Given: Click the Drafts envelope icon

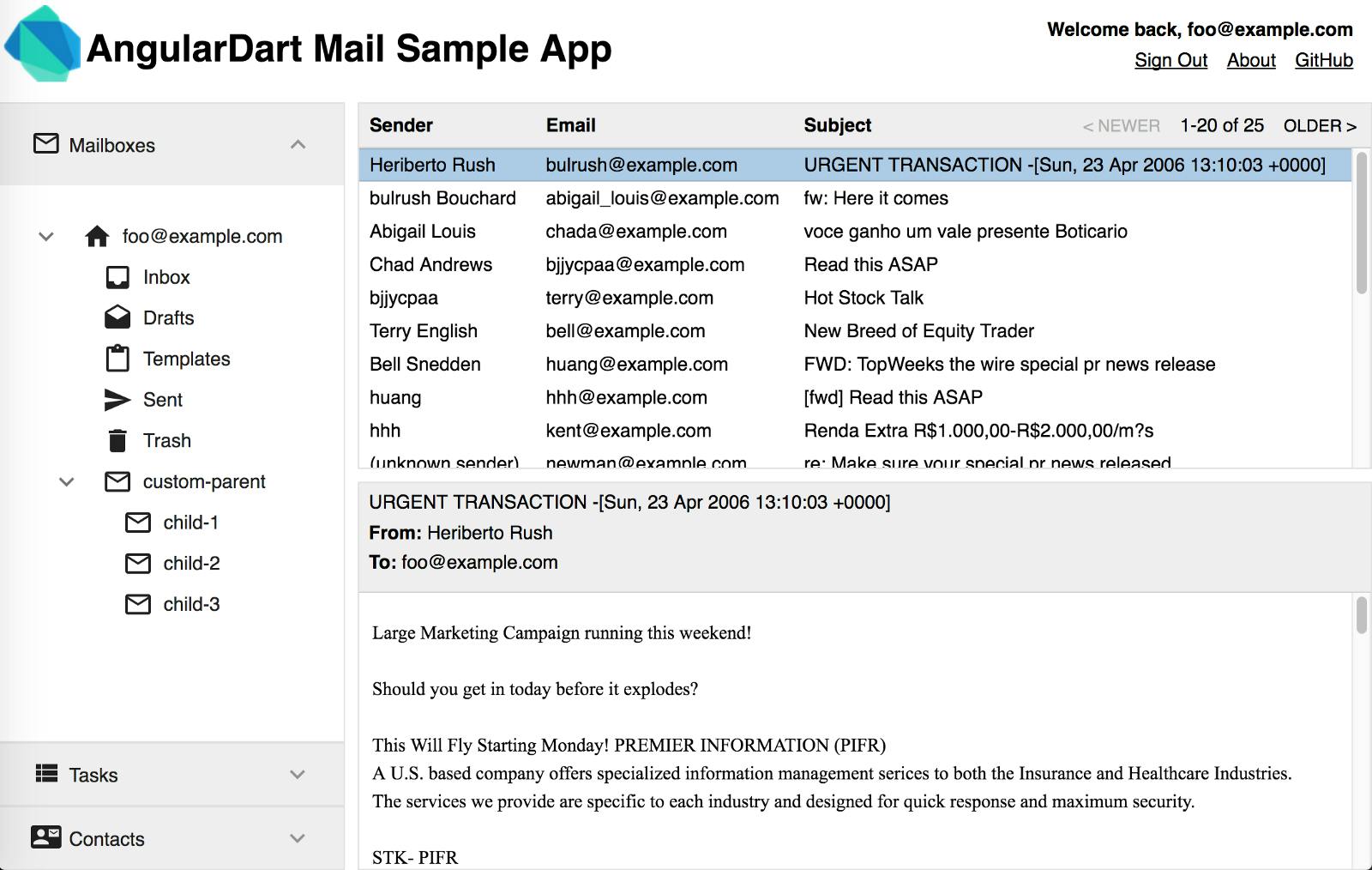Looking at the screenshot, I should [x=118, y=317].
